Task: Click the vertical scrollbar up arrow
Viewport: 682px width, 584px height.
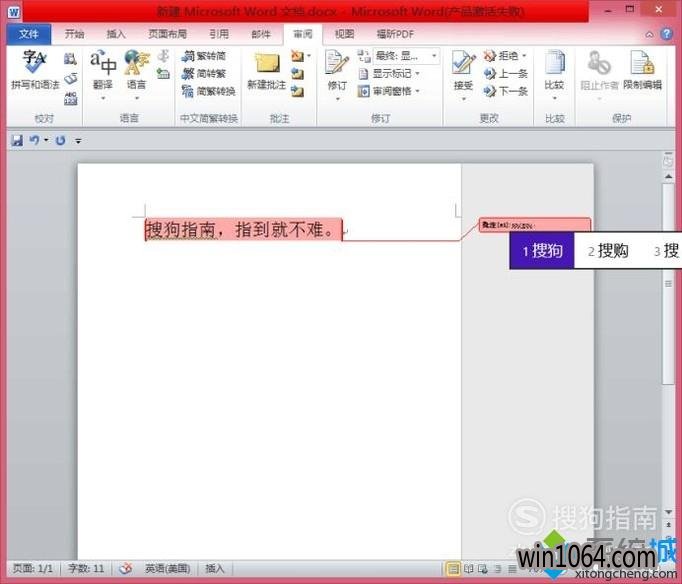Action: [669, 177]
